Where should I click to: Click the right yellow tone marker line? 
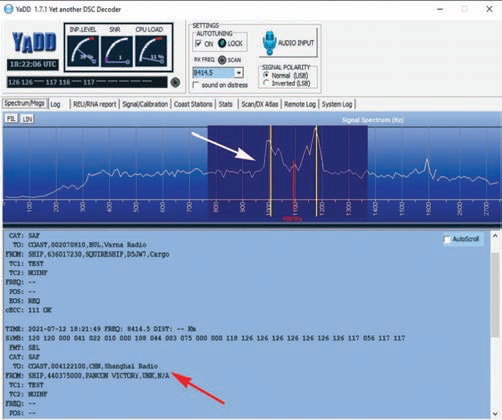tap(316, 171)
